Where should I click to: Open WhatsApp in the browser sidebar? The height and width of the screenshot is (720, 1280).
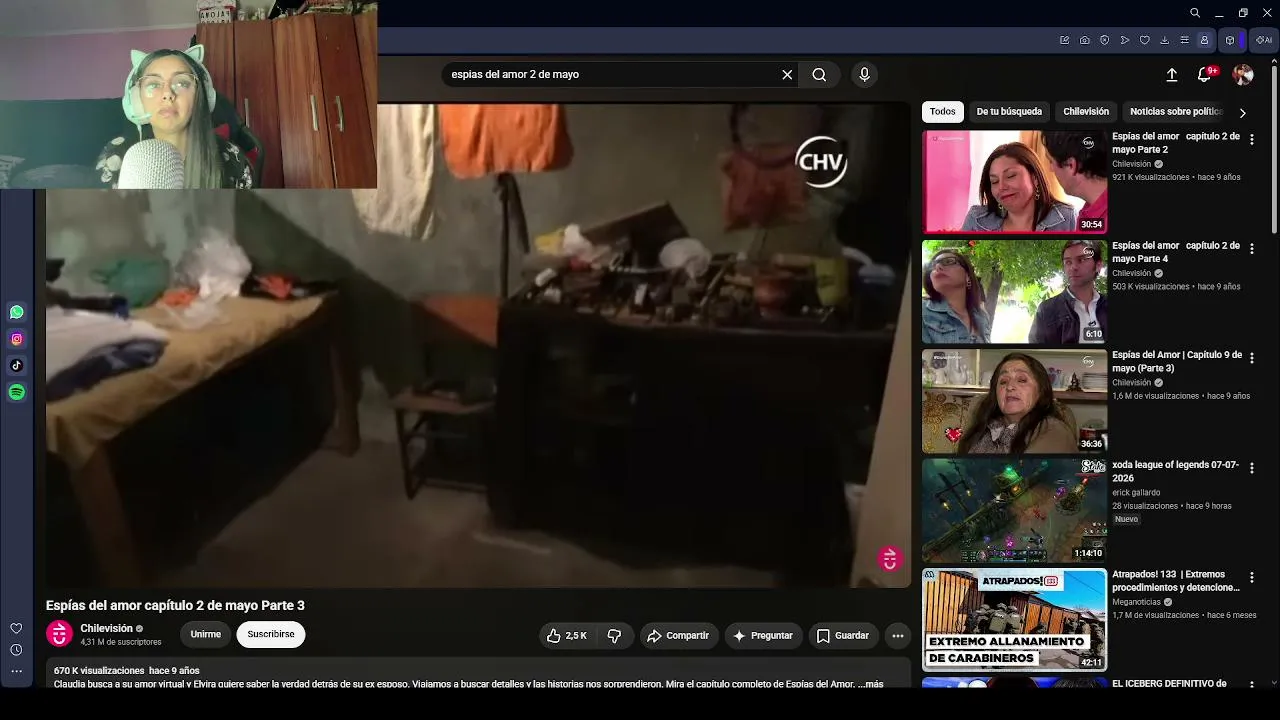tap(16, 312)
